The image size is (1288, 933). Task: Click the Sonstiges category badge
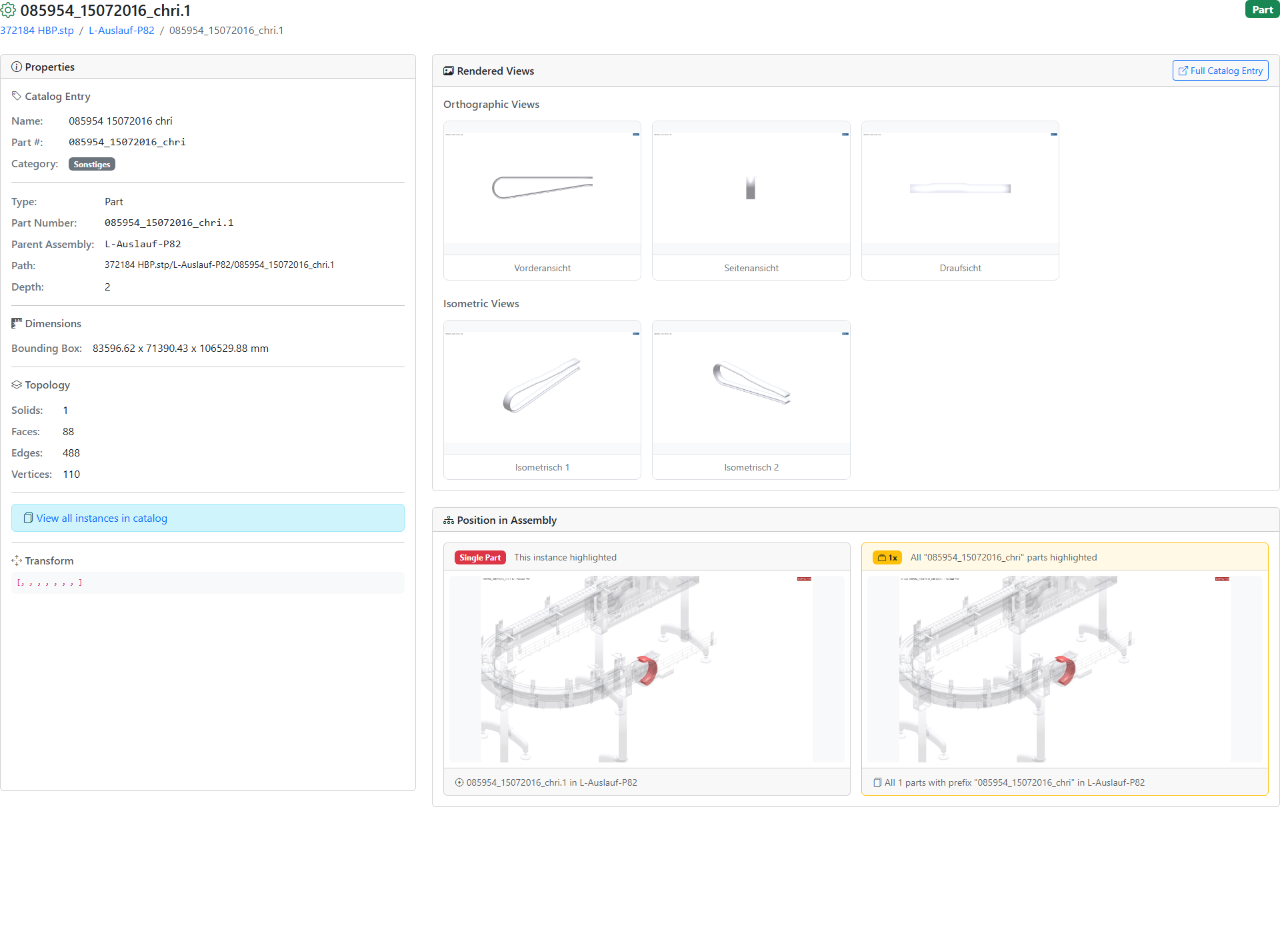pos(92,164)
